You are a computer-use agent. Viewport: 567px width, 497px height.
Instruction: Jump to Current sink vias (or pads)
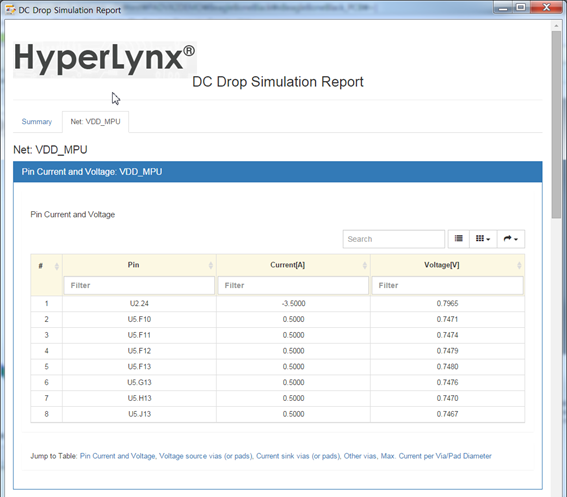[298, 456]
